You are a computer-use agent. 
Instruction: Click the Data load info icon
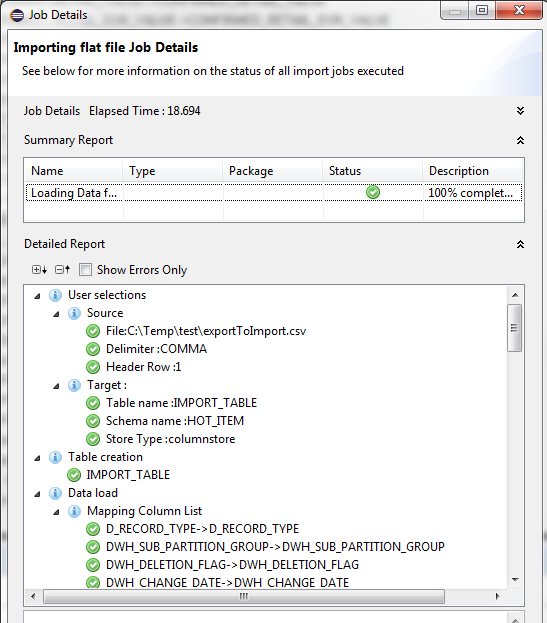(x=55, y=493)
